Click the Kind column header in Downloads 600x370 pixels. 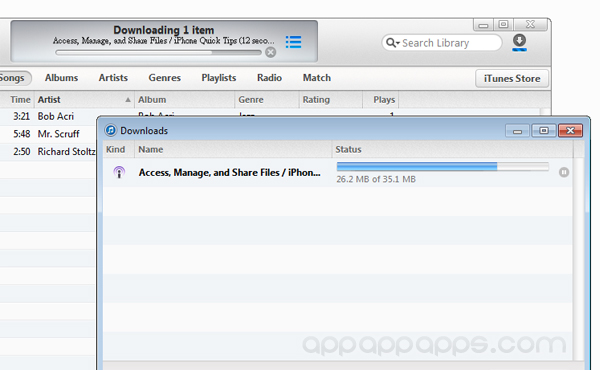pyautogui.click(x=119, y=149)
